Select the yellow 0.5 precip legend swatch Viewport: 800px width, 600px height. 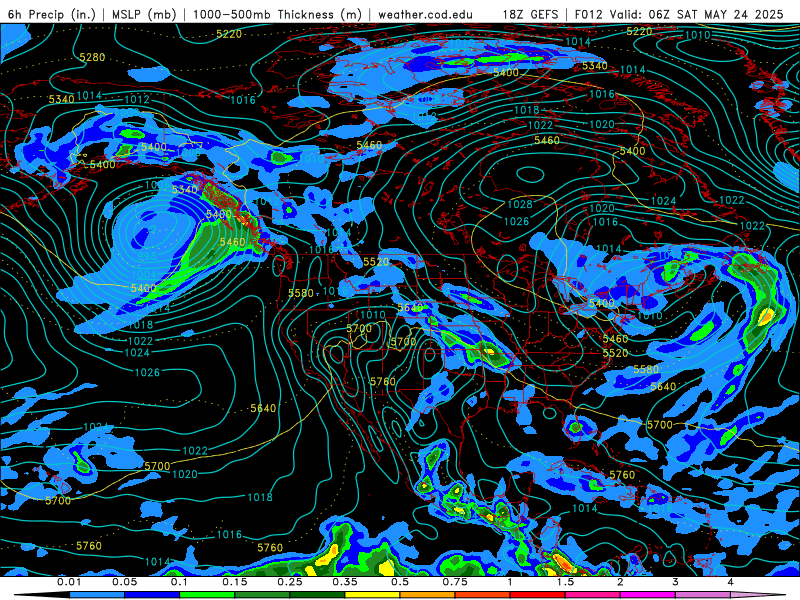point(372,595)
